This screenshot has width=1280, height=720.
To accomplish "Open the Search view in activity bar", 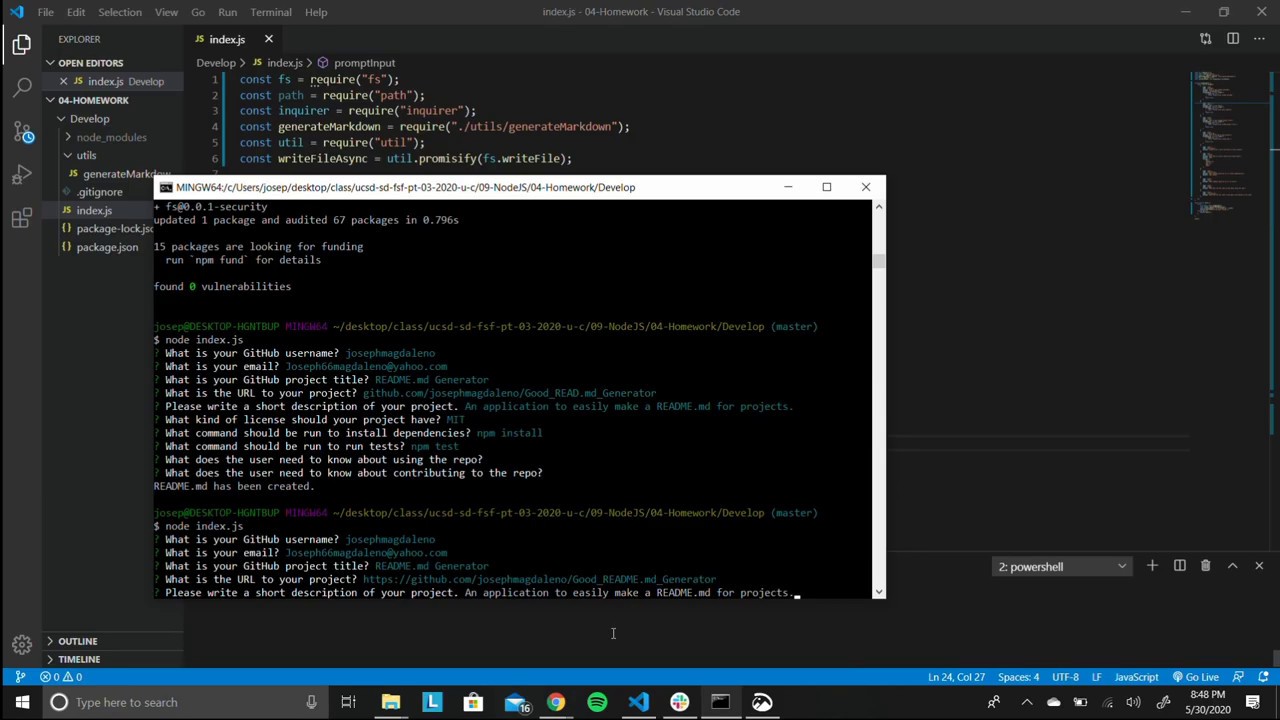I will (22, 88).
